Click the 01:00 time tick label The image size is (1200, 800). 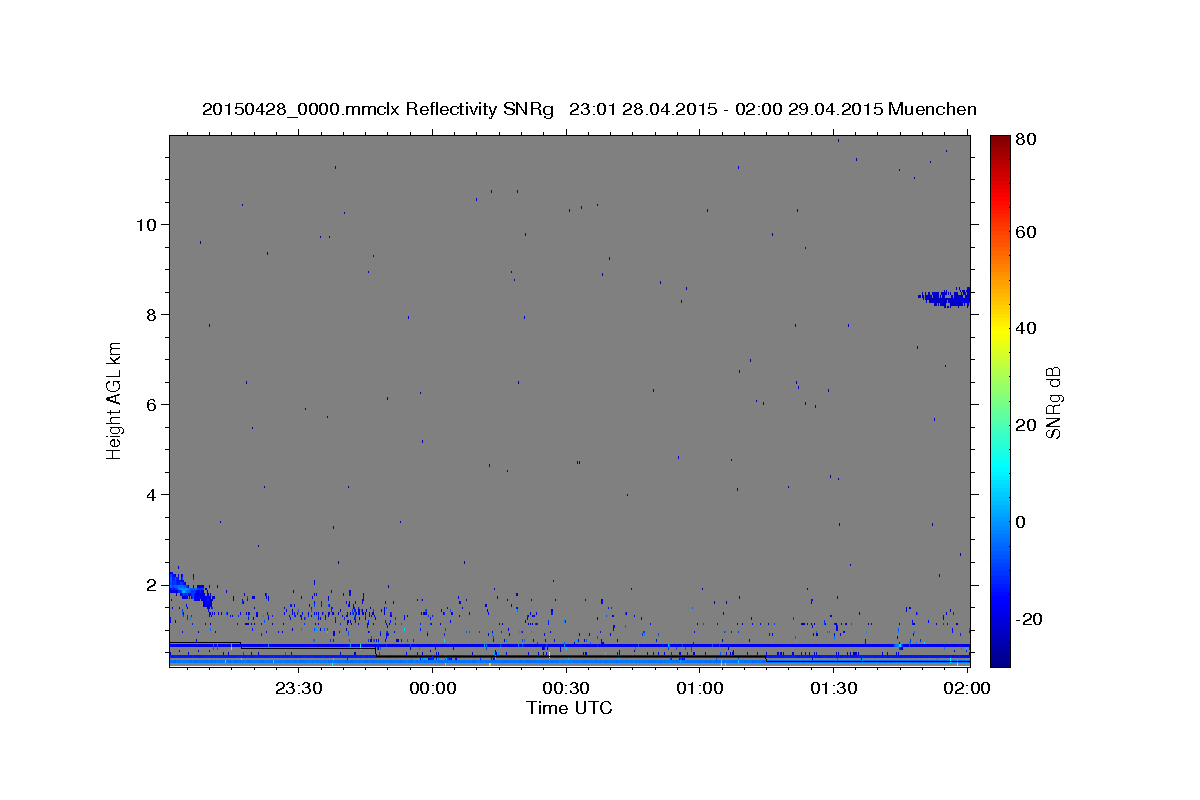pyautogui.click(x=700, y=688)
